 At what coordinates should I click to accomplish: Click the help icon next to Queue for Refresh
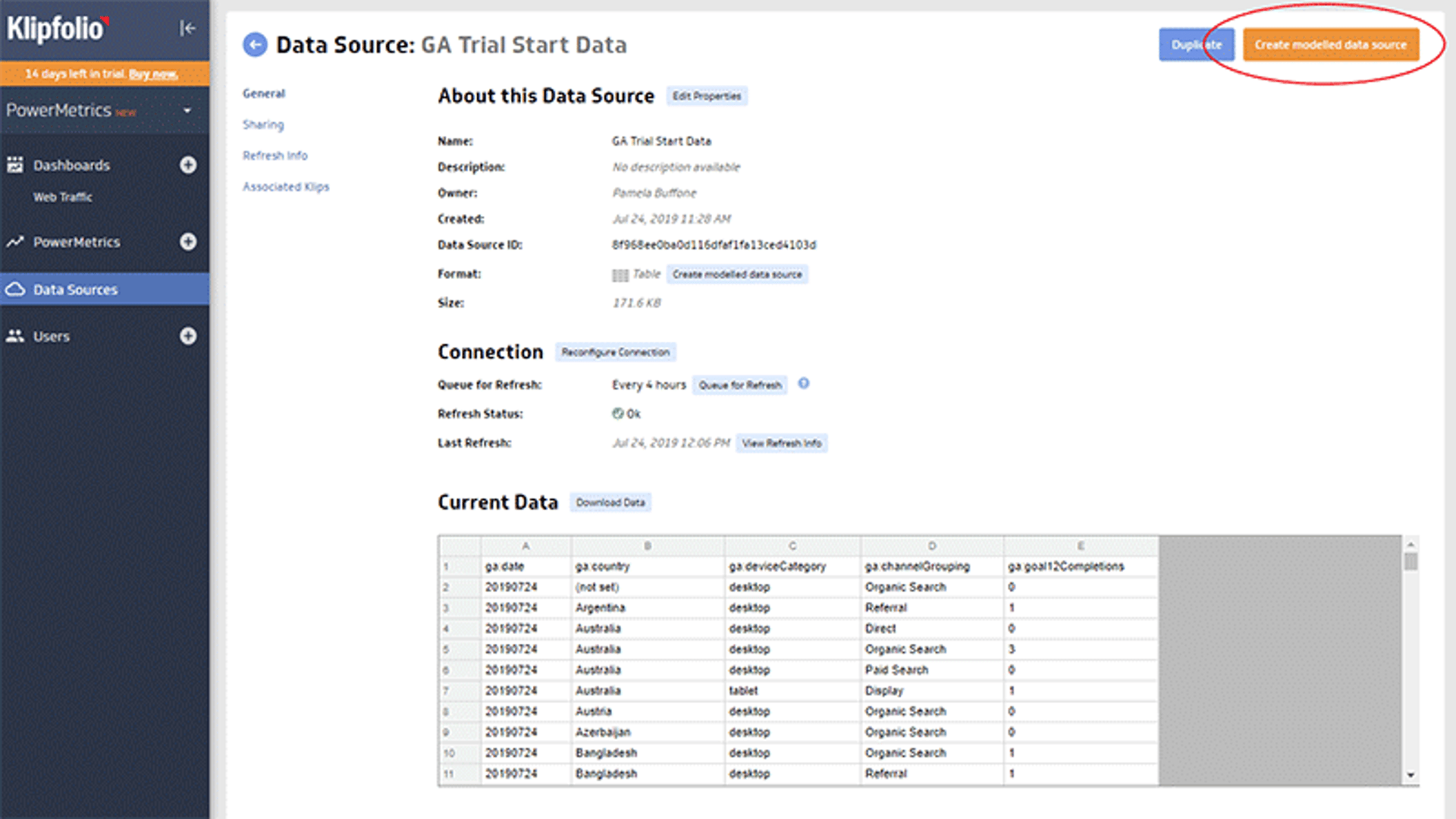803,384
